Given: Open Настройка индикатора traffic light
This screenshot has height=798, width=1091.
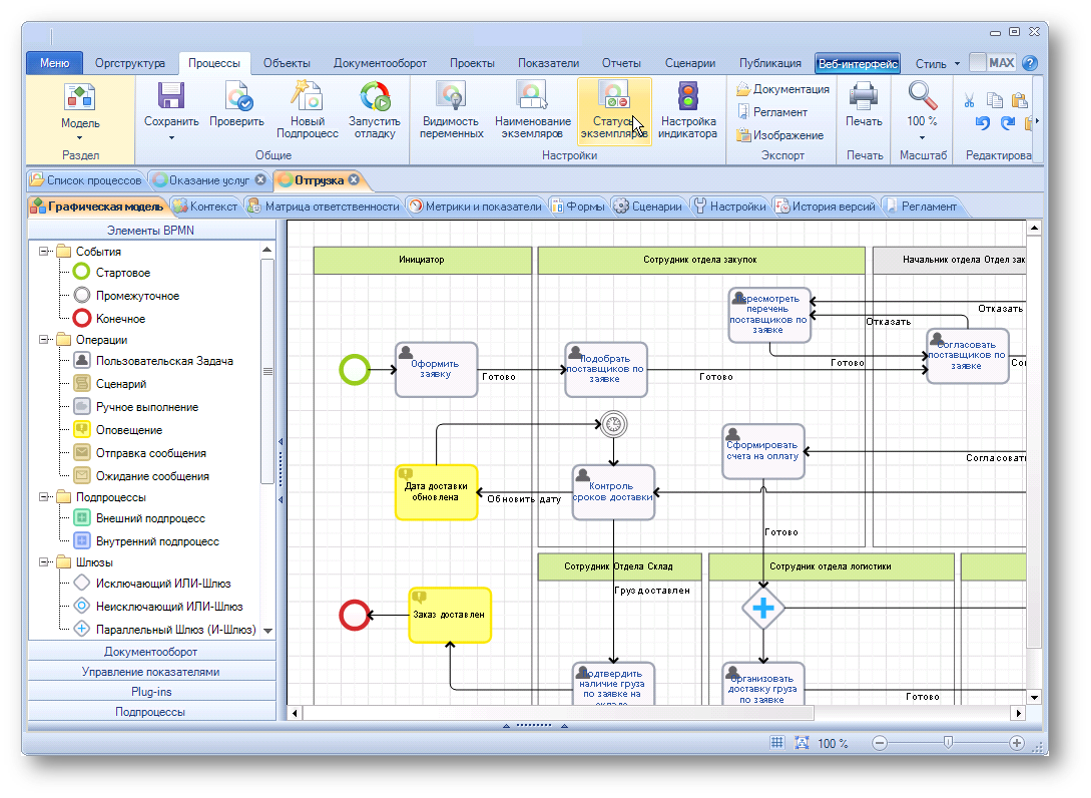Looking at the screenshot, I should click(687, 110).
